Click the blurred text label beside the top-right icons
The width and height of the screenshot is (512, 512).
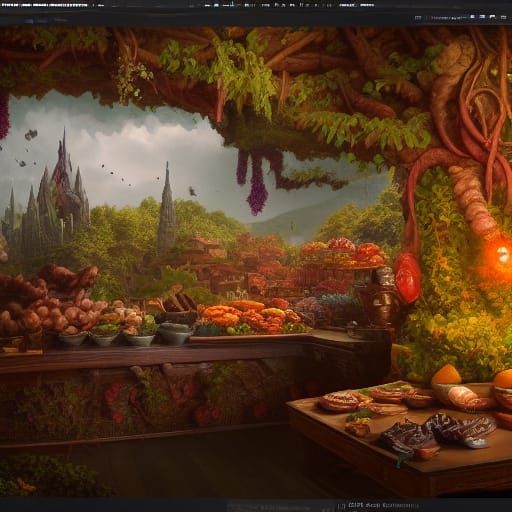click(448, 18)
